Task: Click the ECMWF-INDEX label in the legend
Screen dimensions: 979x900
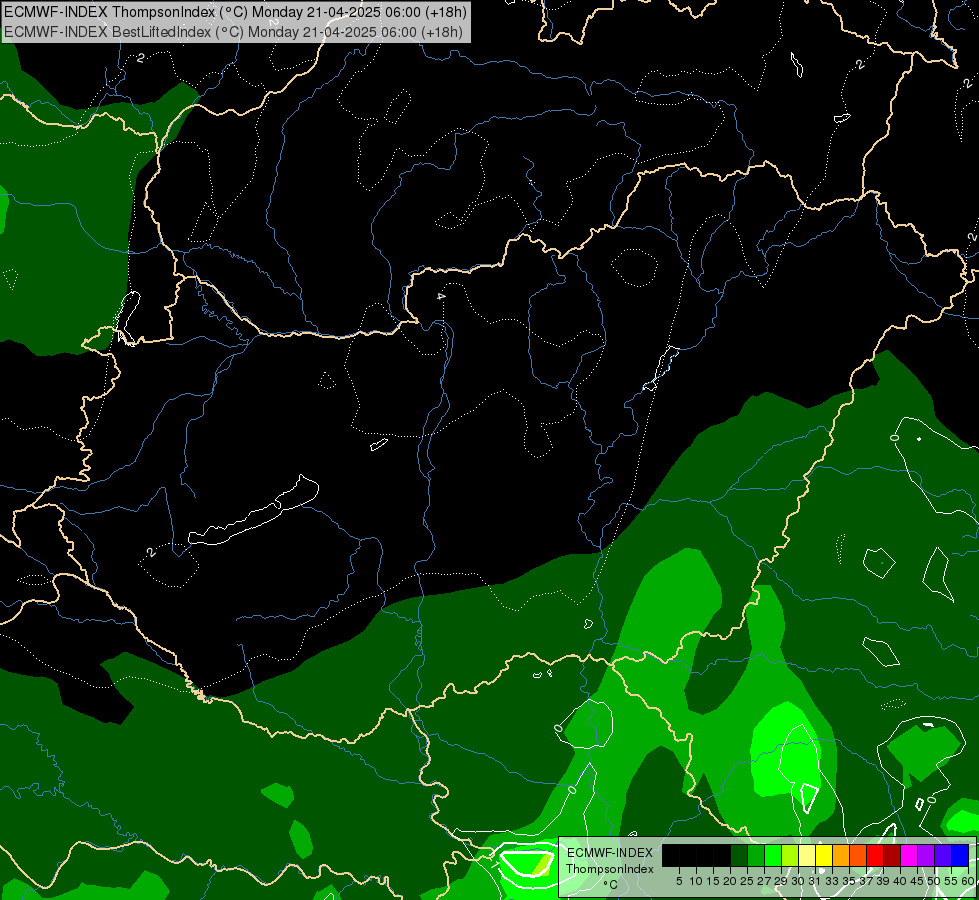Action: point(610,853)
